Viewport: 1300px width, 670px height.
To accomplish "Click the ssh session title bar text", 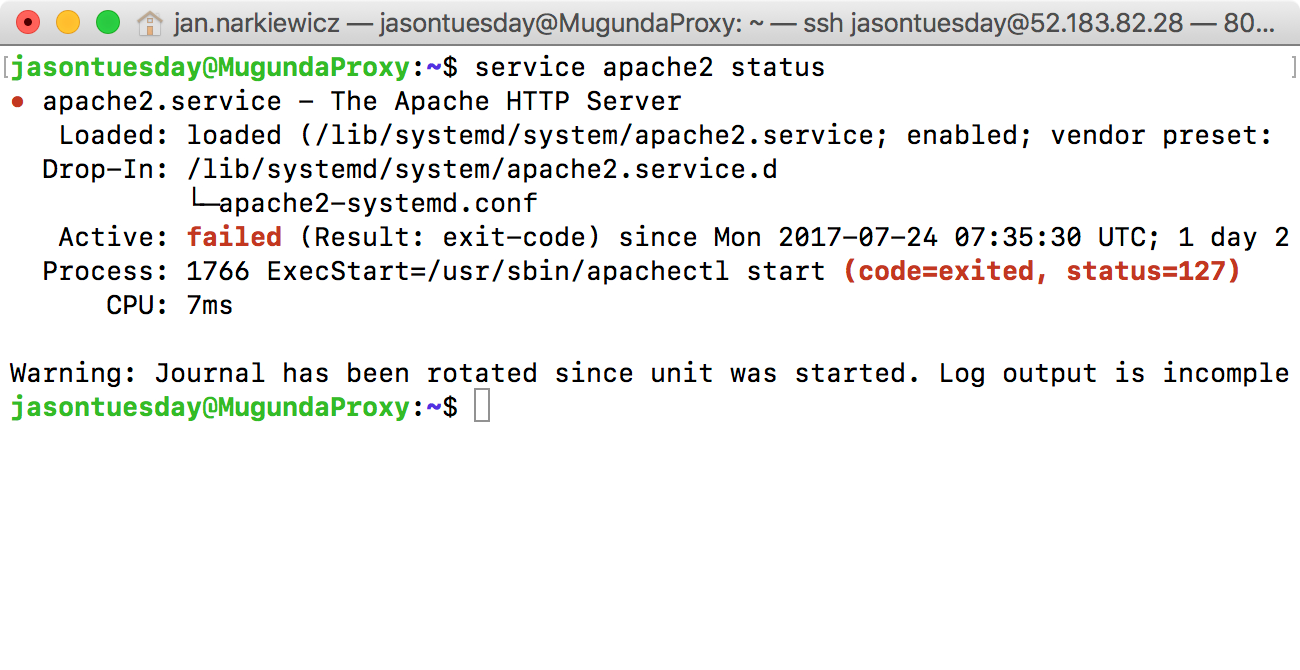I will point(900,19).
